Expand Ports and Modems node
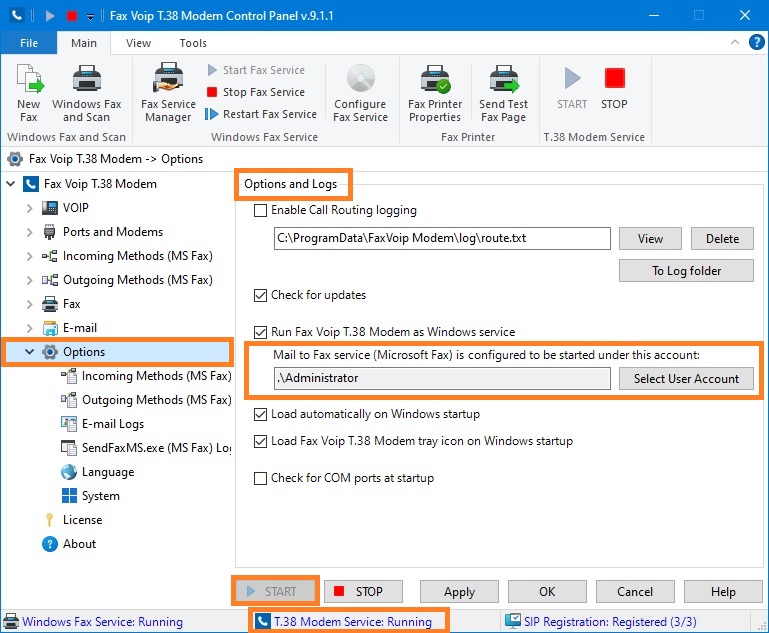 point(30,232)
